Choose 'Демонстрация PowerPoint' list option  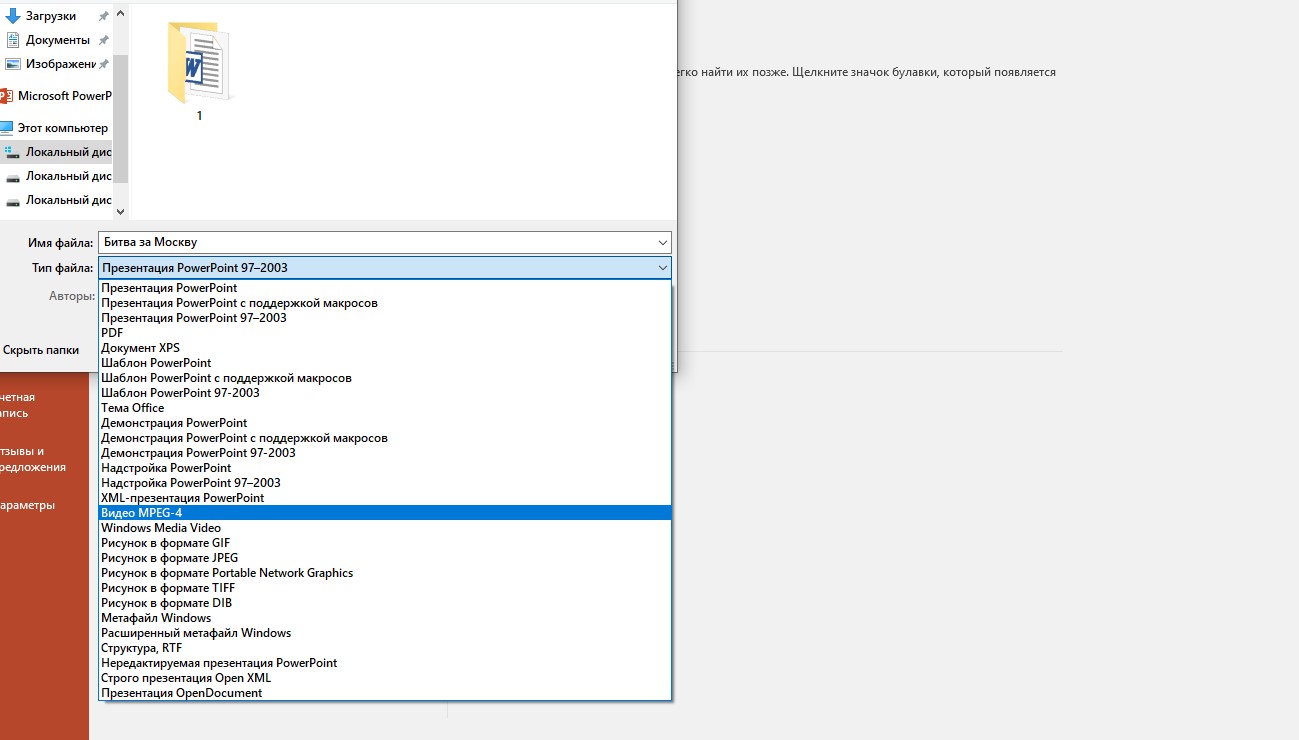tap(385, 423)
